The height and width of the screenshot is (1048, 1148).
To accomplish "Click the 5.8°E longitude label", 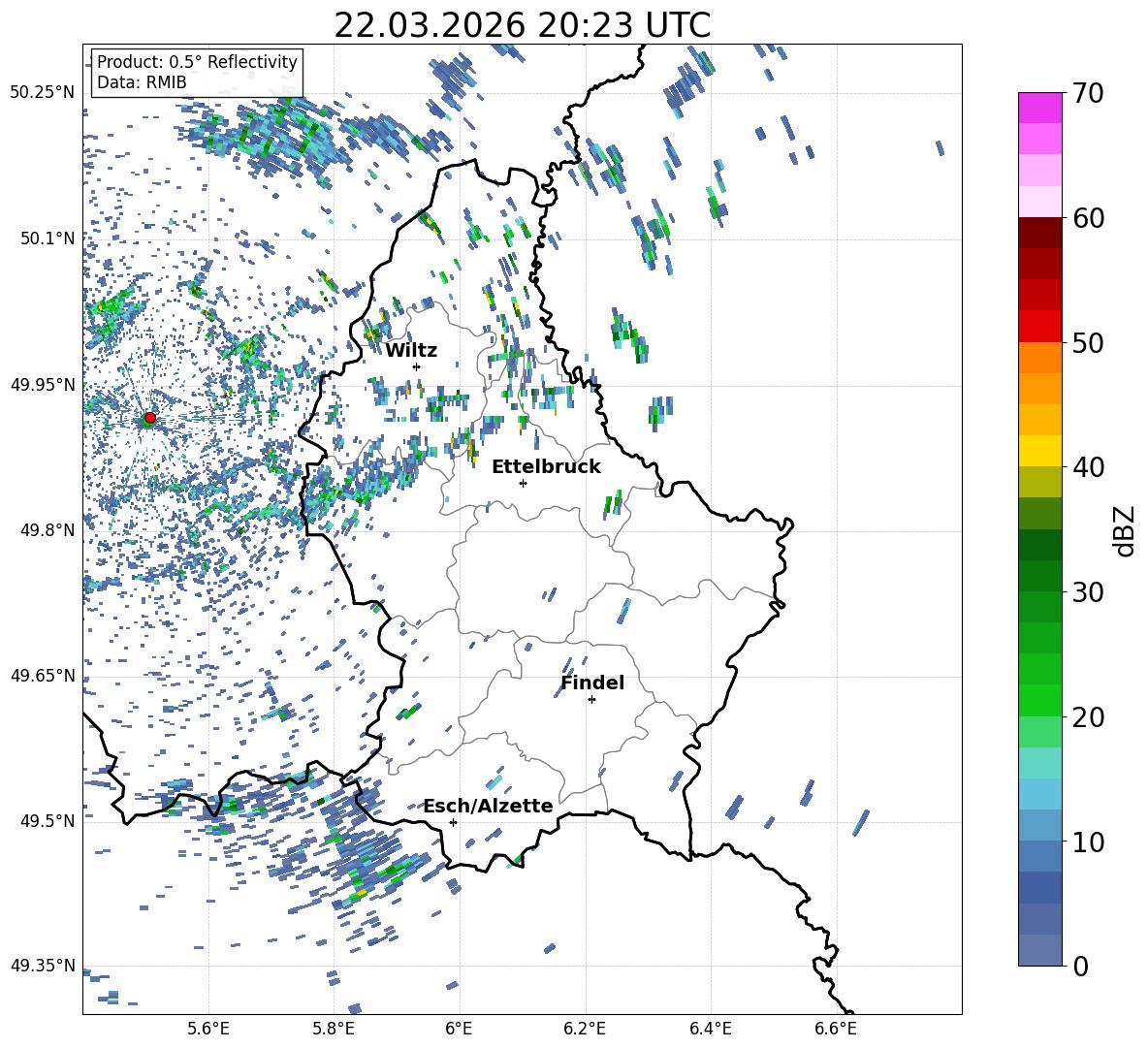I will coord(334,1029).
